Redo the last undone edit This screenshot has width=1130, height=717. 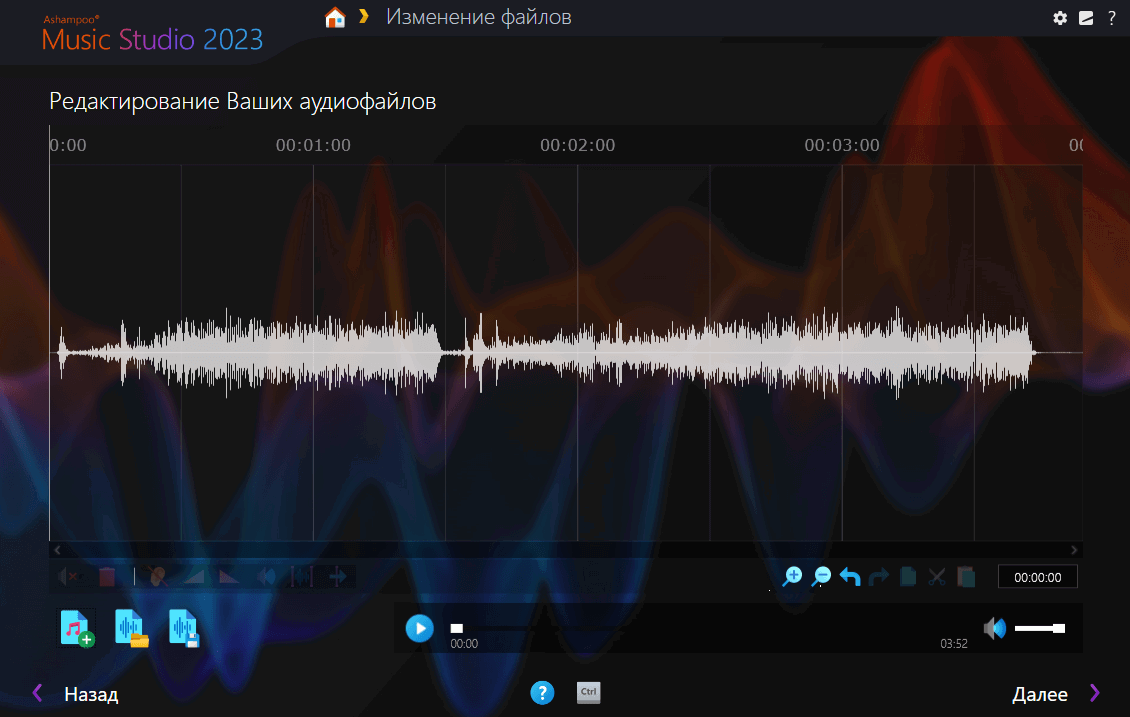pyautogui.click(x=879, y=577)
